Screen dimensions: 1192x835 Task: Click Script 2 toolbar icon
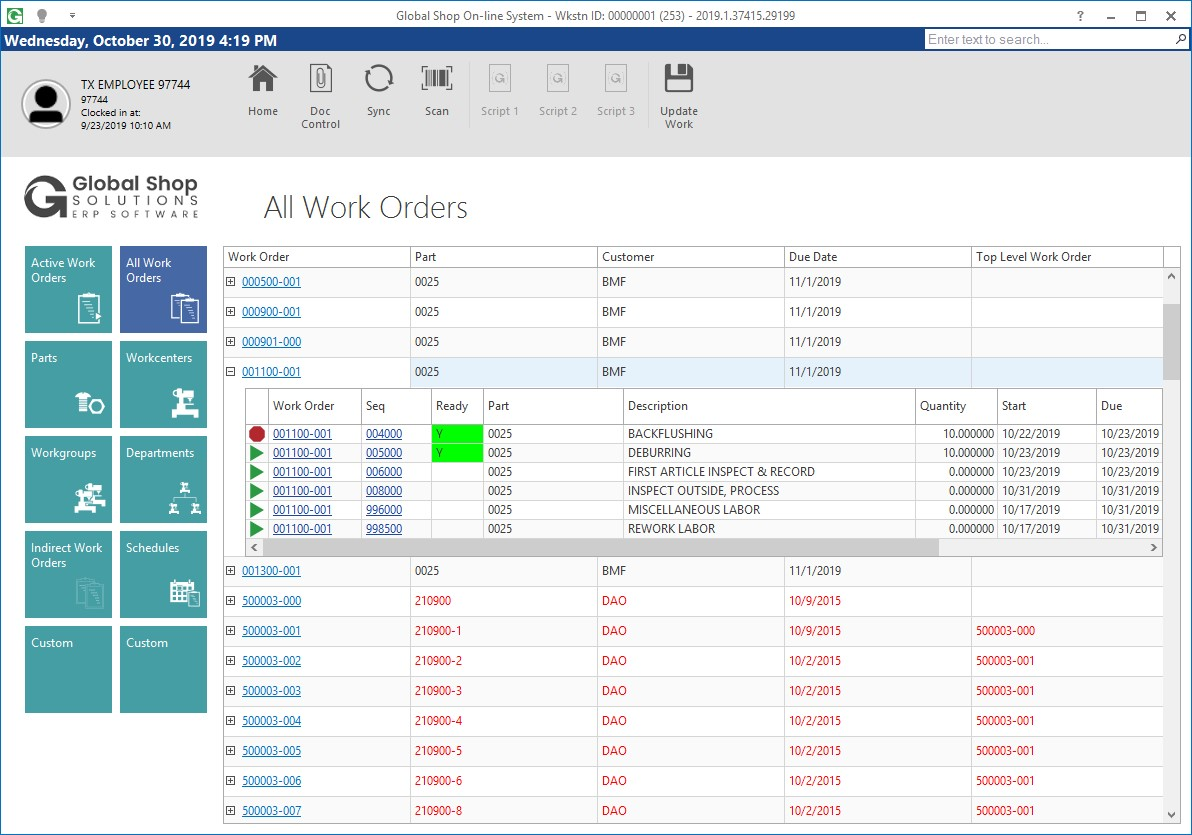tap(557, 79)
